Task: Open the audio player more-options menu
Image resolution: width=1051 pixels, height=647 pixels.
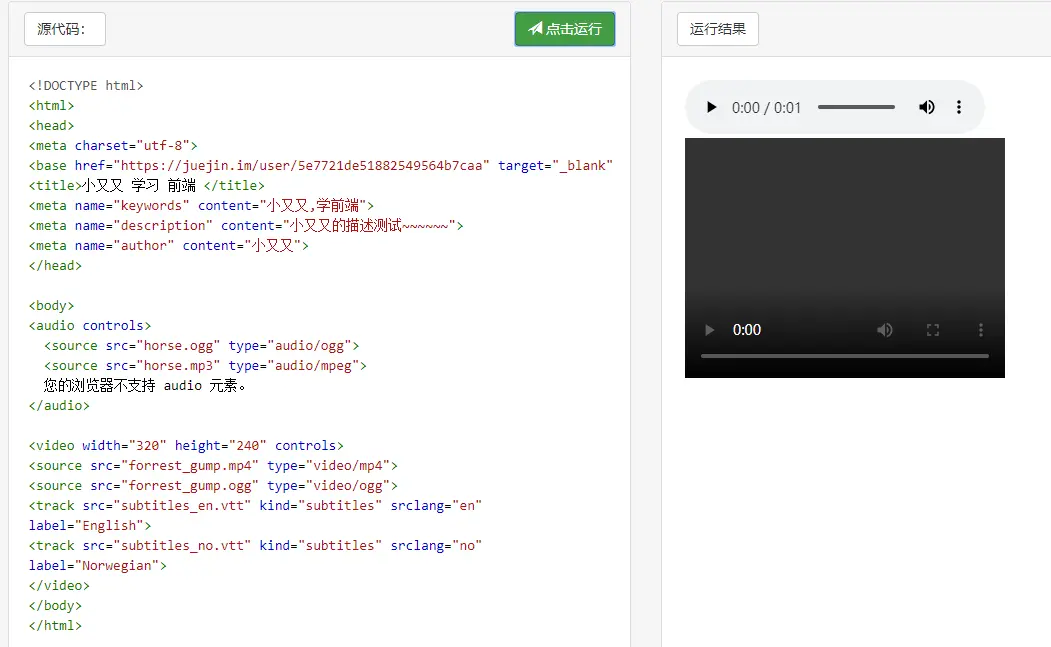Action: coord(959,107)
